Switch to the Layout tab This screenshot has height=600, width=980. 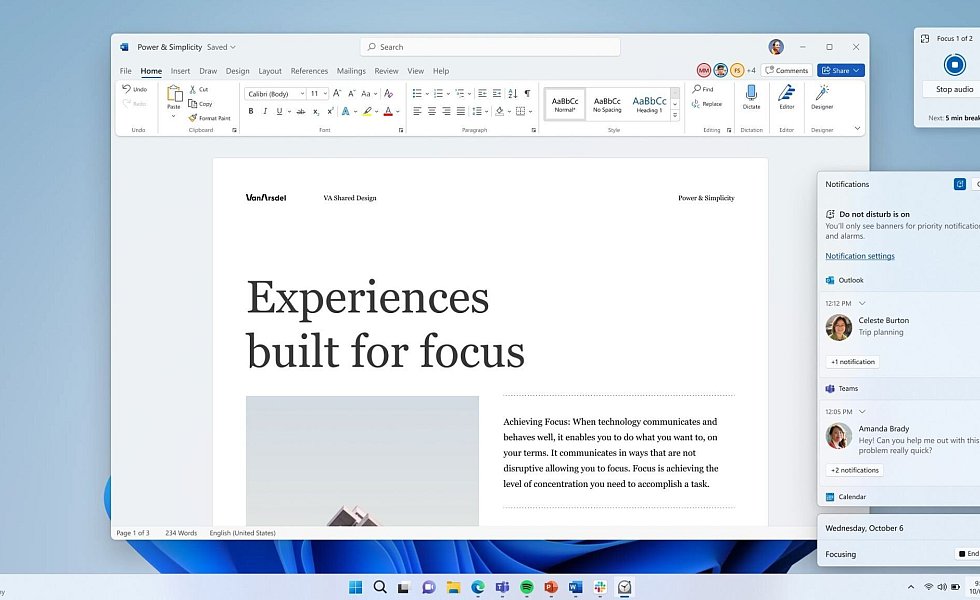click(270, 71)
